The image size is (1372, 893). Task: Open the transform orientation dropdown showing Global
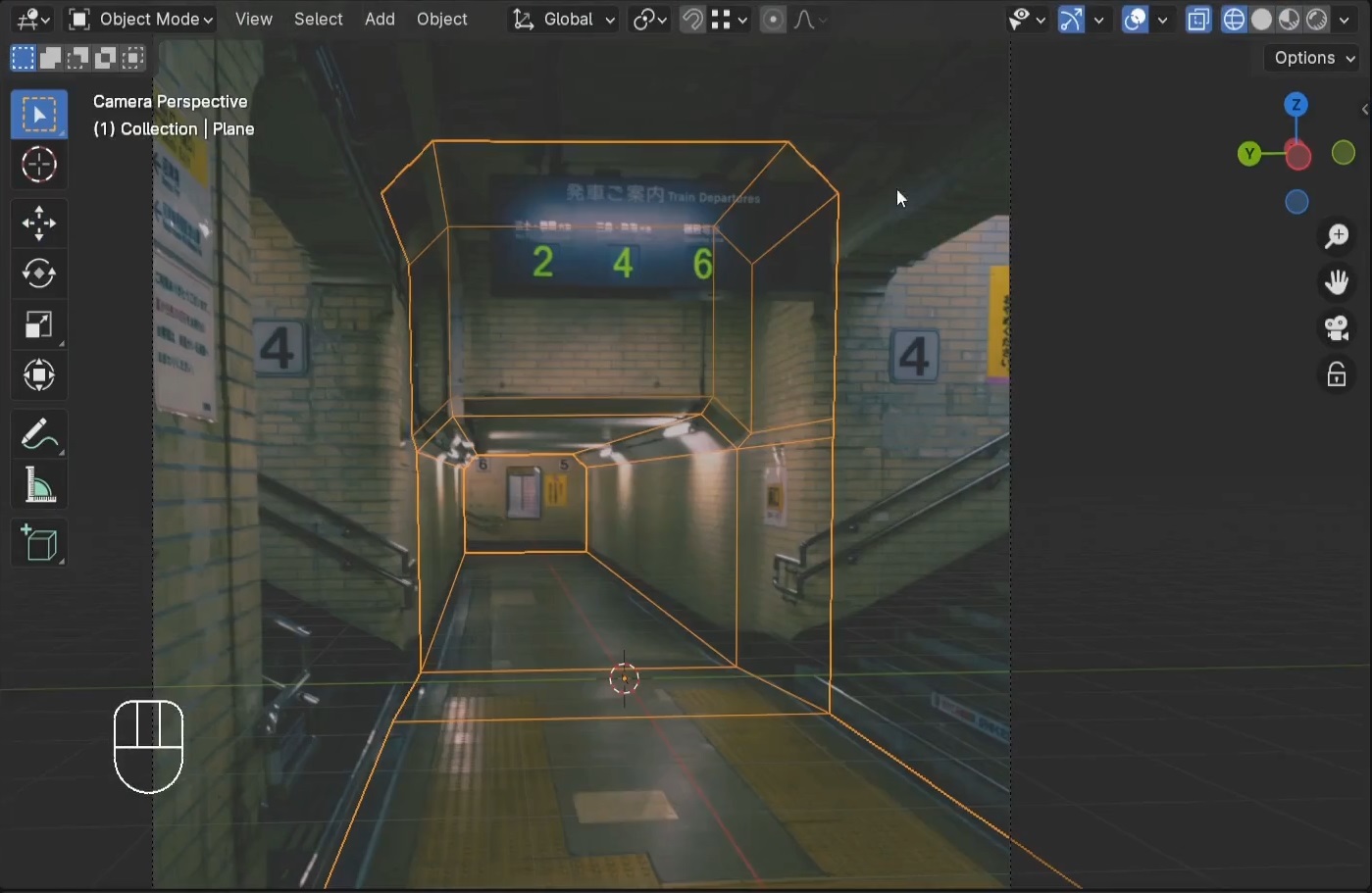(x=562, y=19)
